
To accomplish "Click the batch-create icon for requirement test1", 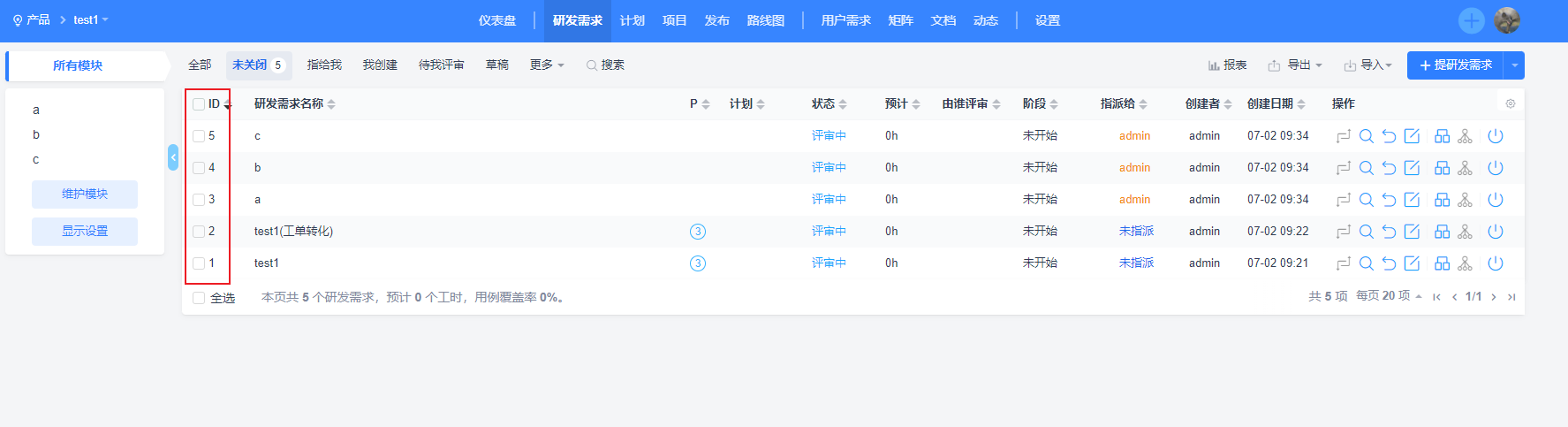I will pos(1442,263).
